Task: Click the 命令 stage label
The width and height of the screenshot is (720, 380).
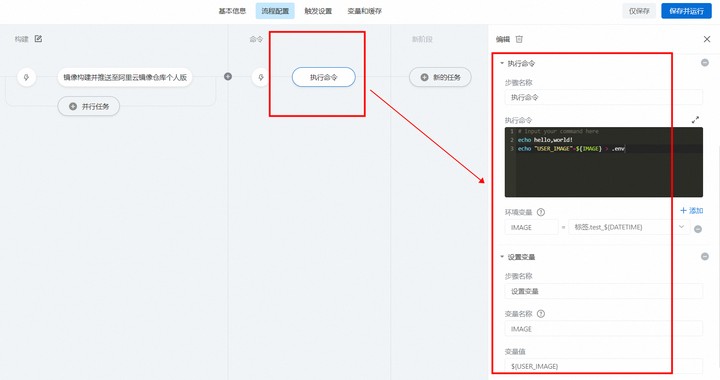Action: [x=256, y=39]
